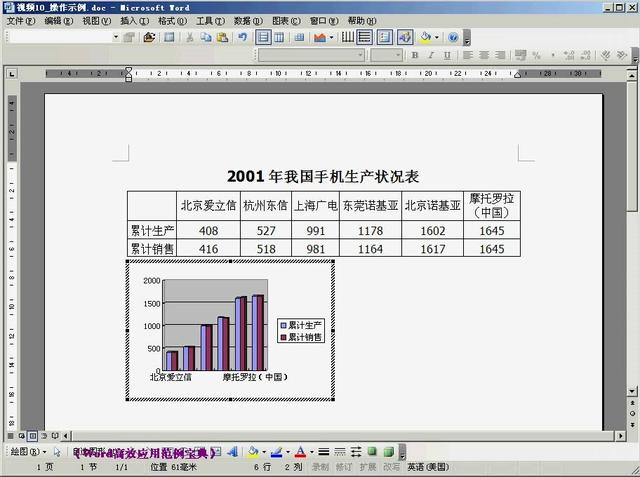
Task: Open the Line Style icon
Action: (324, 452)
